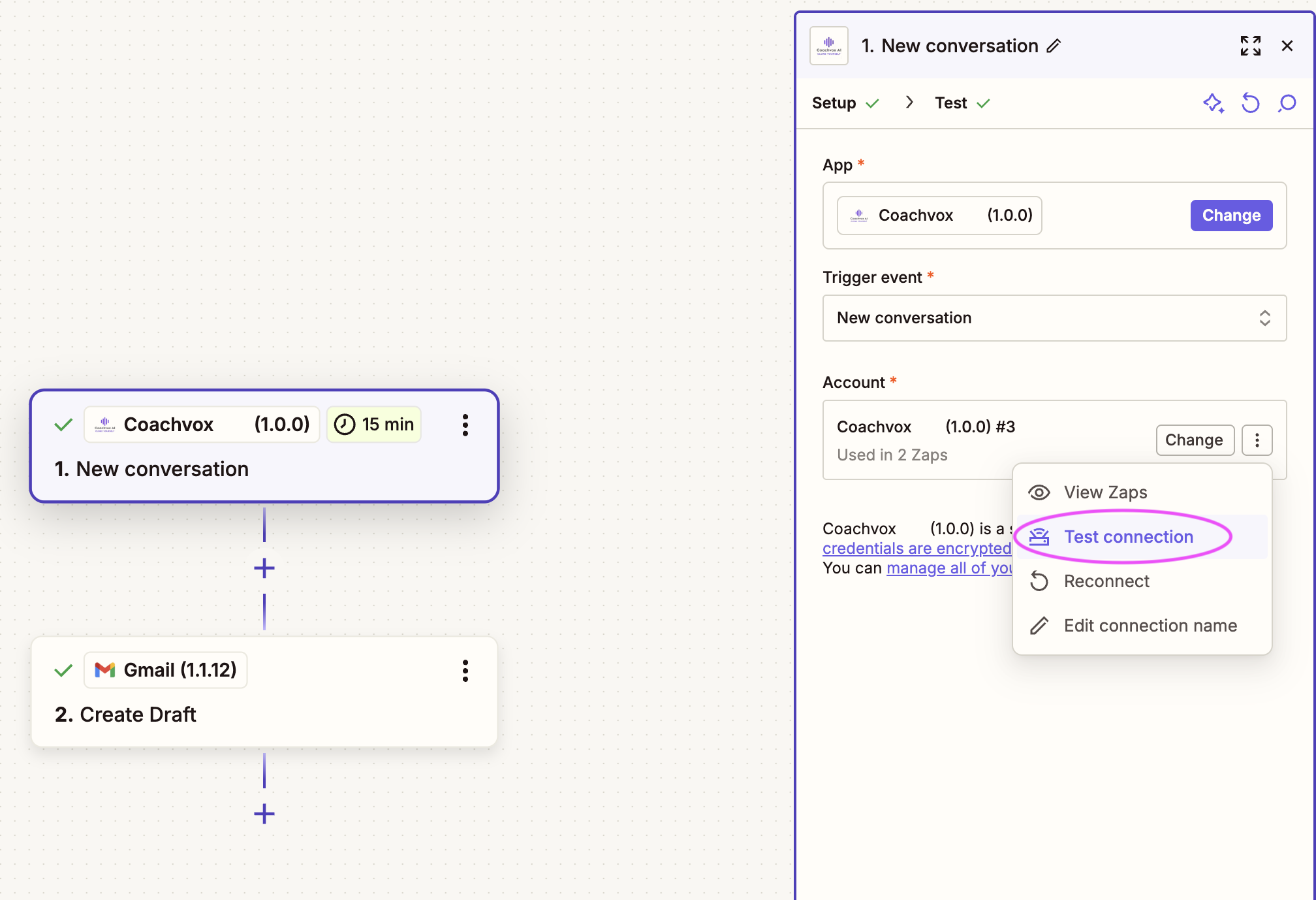Click the purple Change app button
Image resolution: width=1316 pixels, height=900 pixels.
[x=1230, y=216]
